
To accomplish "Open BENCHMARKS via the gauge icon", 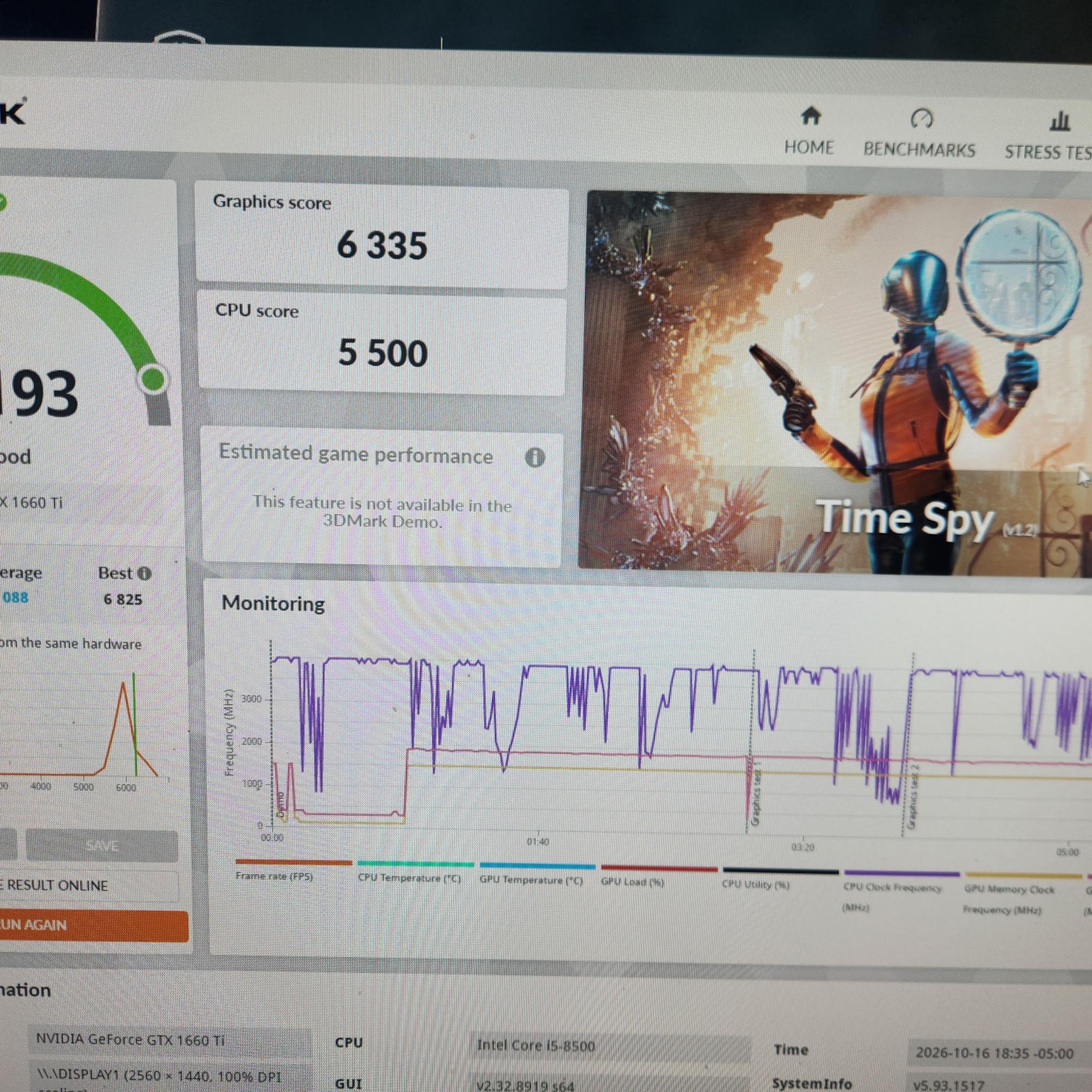I will 921,118.
